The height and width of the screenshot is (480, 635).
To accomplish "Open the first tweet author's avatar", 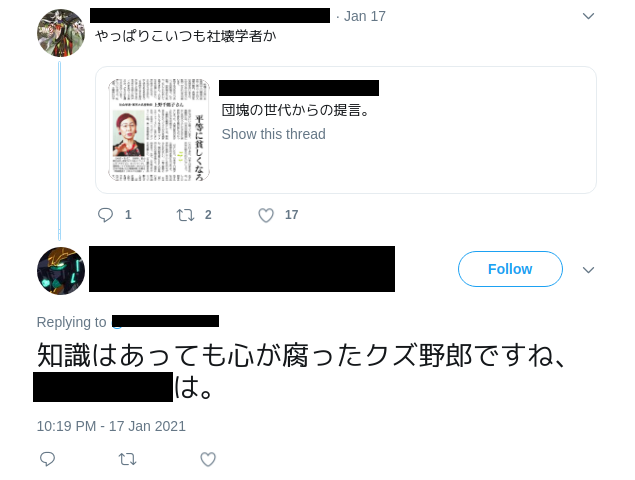I will pyautogui.click(x=61, y=33).
